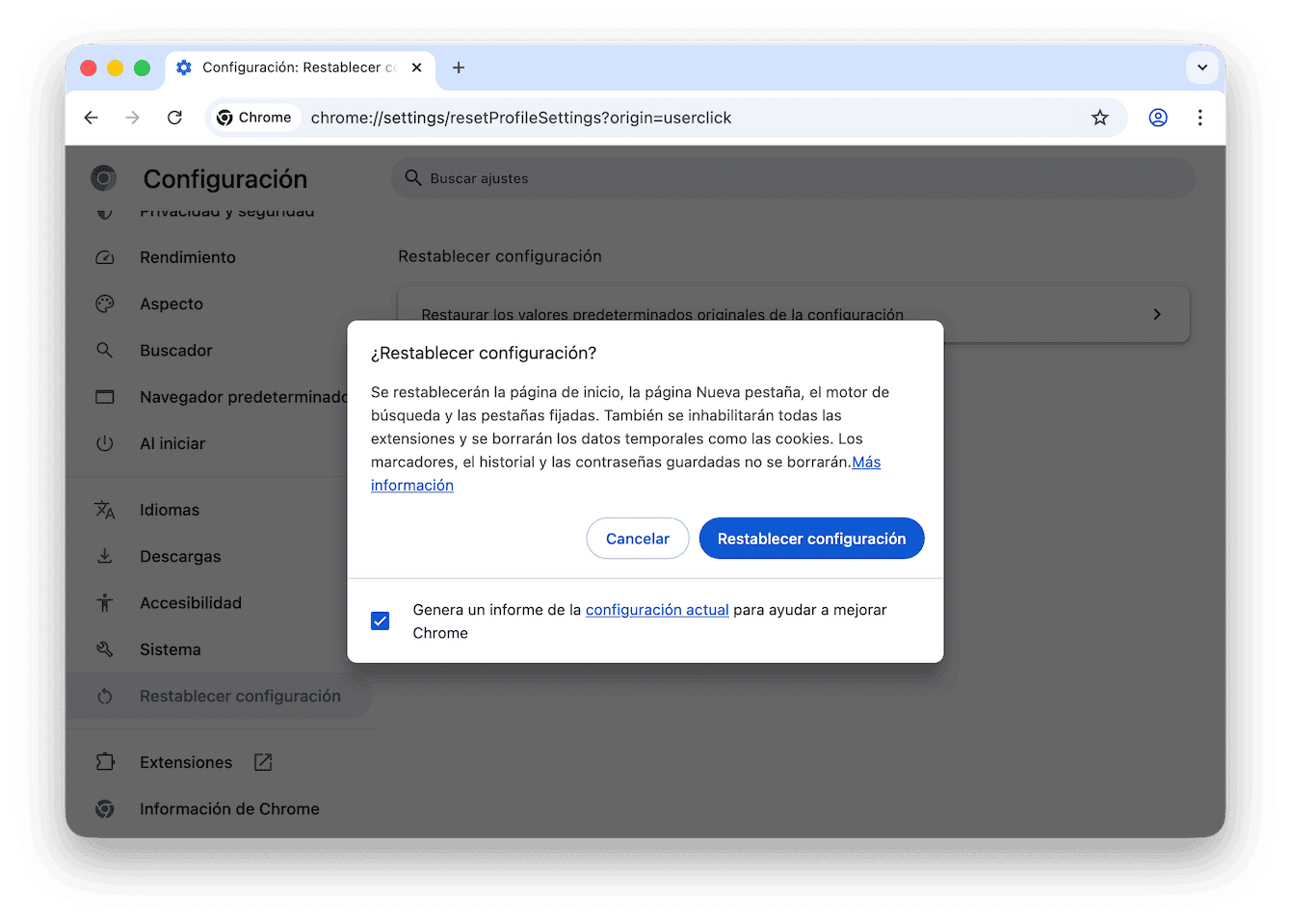Uncheck the send current settings report checkbox
This screenshot has height=924, width=1291.
pyautogui.click(x=381, y=620)
